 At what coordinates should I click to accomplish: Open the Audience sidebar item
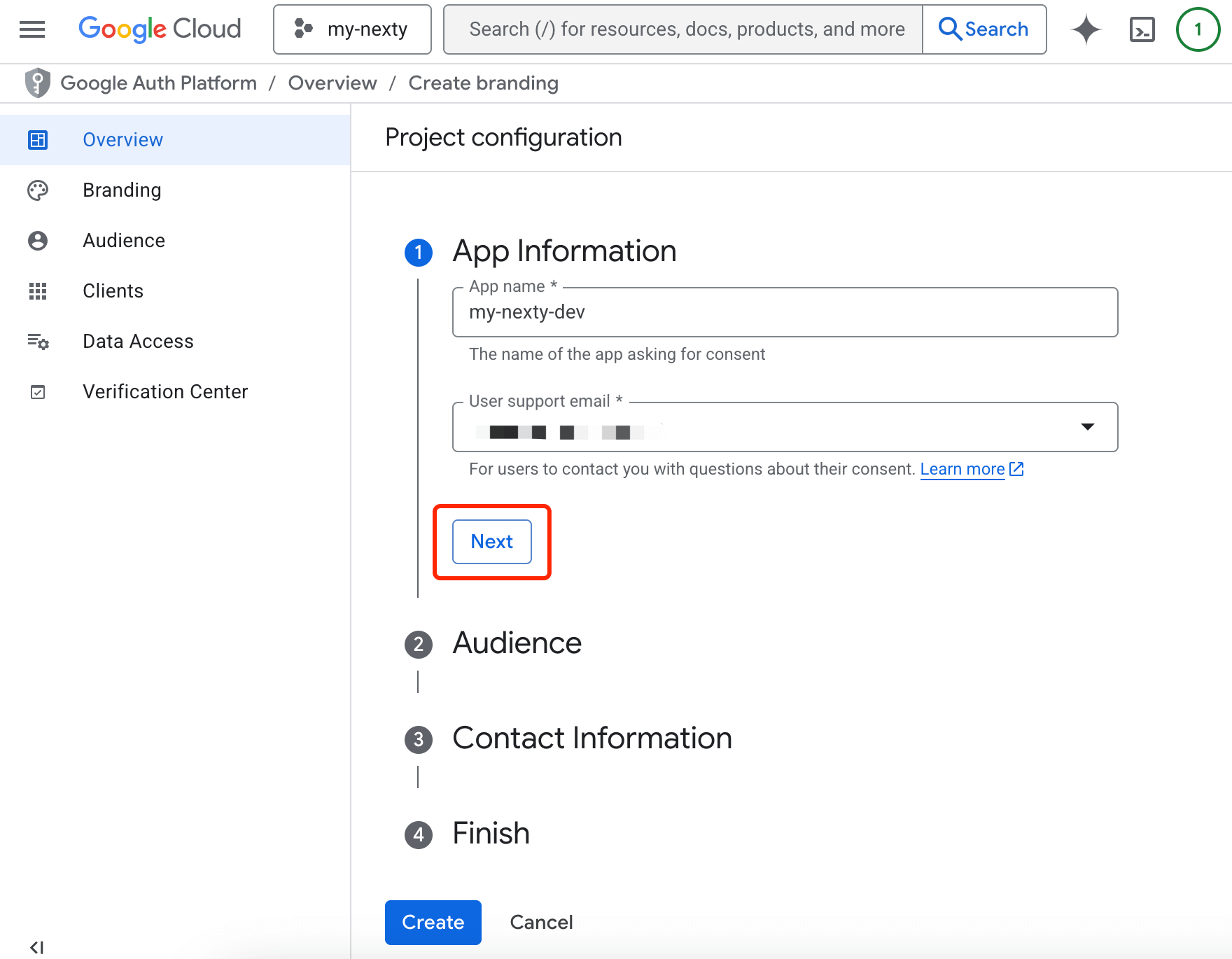tap(175, 241)
